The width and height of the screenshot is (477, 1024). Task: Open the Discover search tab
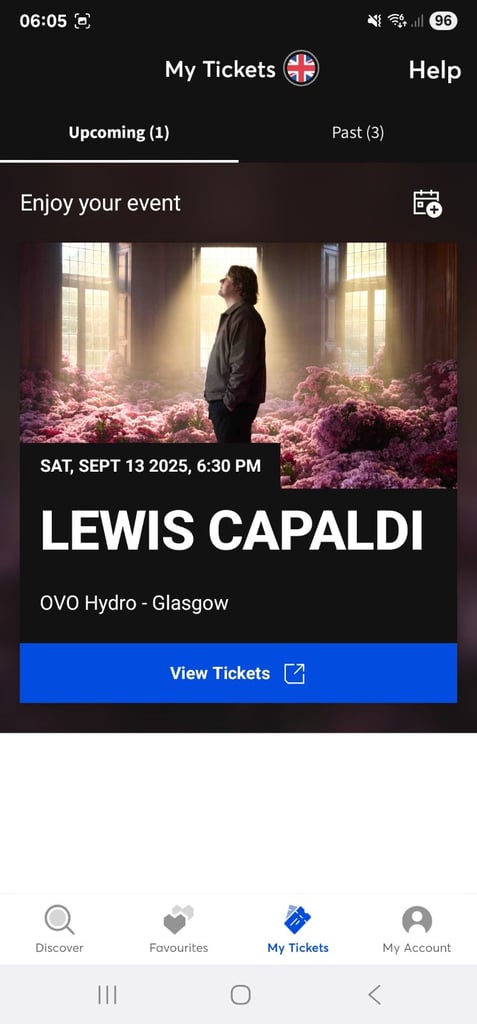click(x=59, y=929)
